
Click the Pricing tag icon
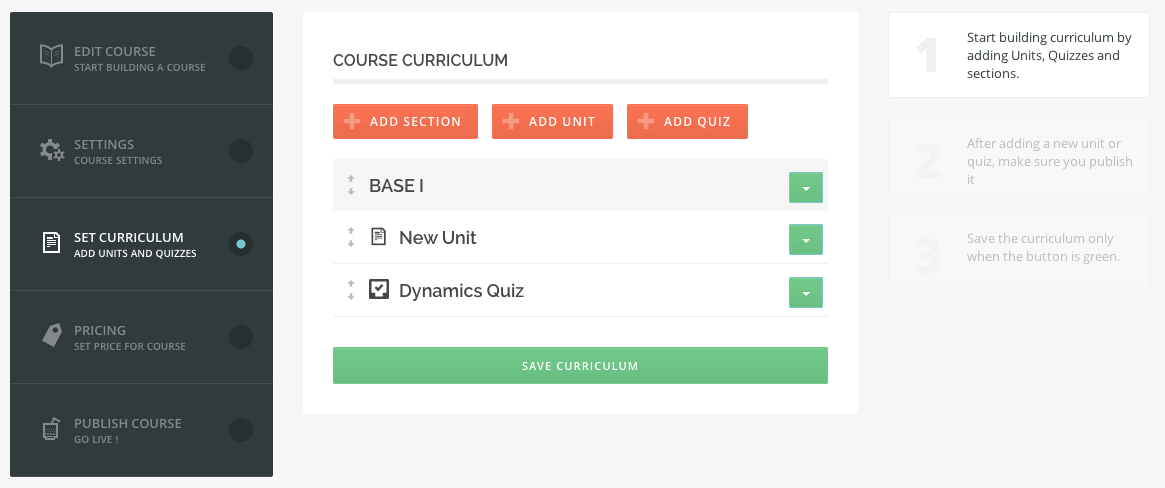point(51,335)
